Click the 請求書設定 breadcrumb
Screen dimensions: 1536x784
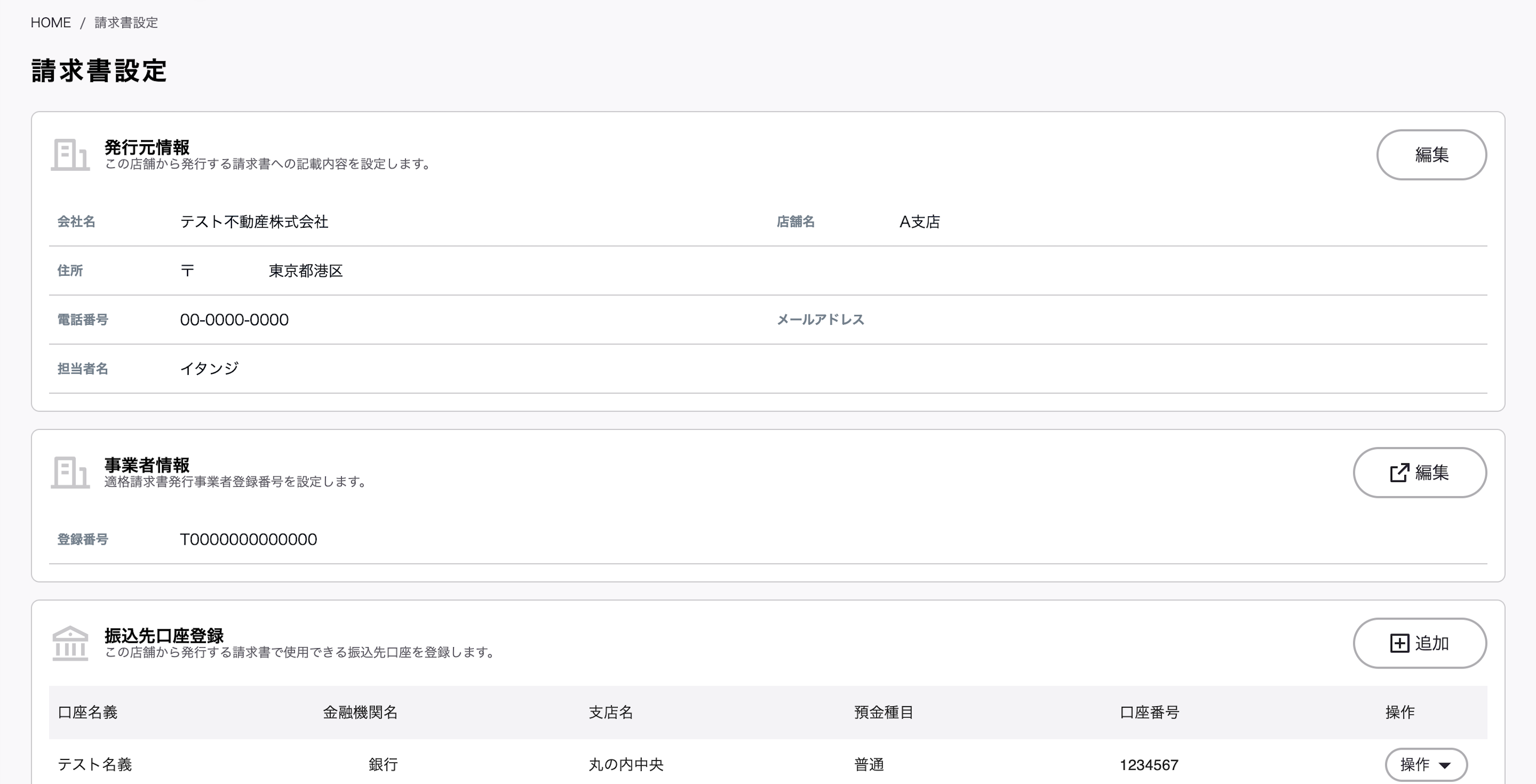tap(126, 22)
